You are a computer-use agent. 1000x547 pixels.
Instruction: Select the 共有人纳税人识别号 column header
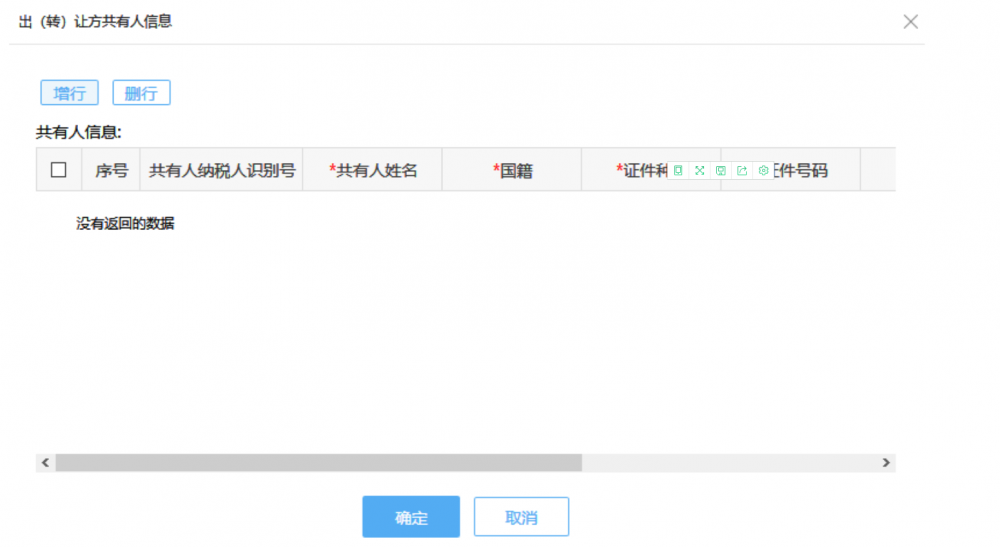tap(222, 170)
